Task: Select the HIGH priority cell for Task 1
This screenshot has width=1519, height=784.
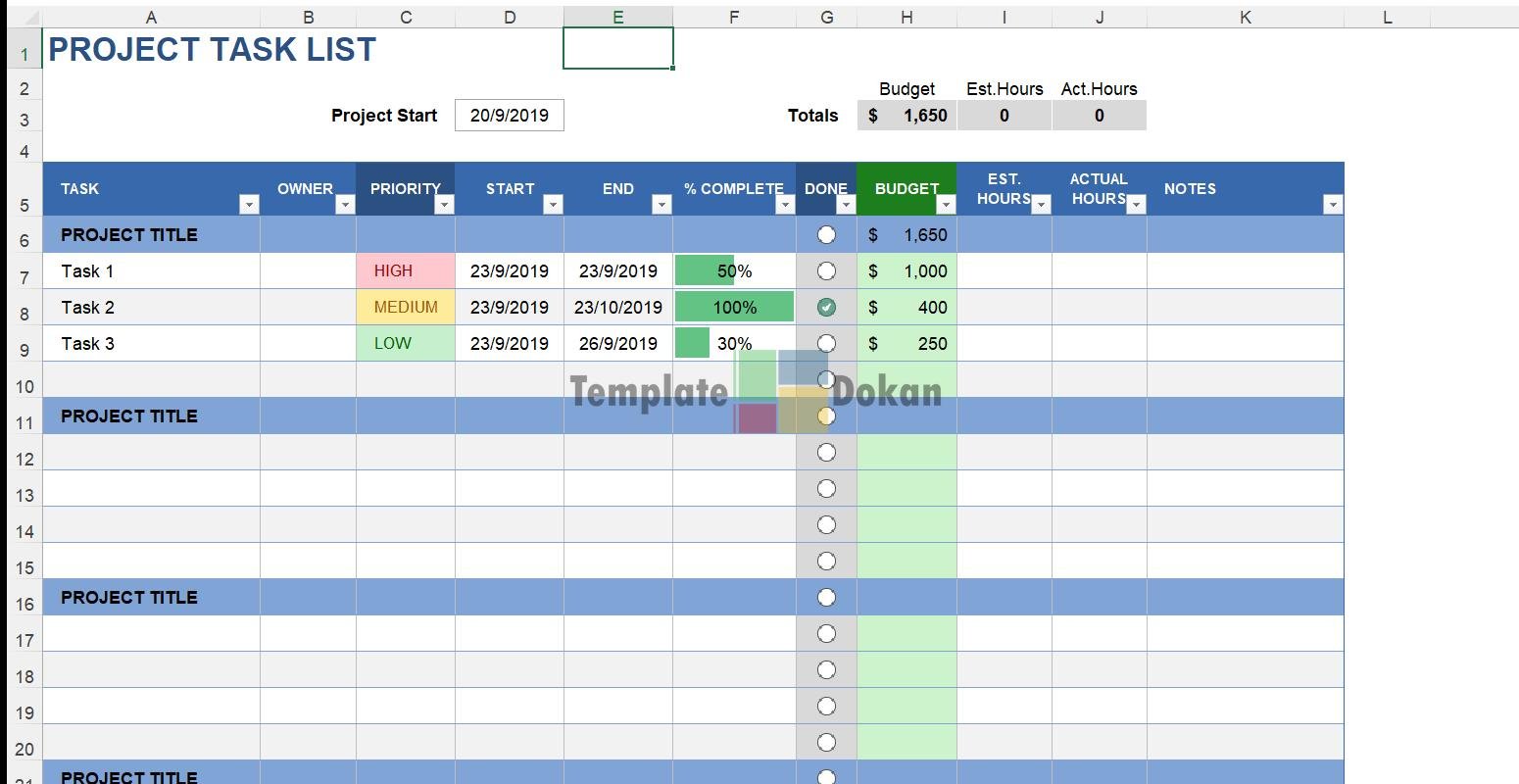Action: [405, 270]
